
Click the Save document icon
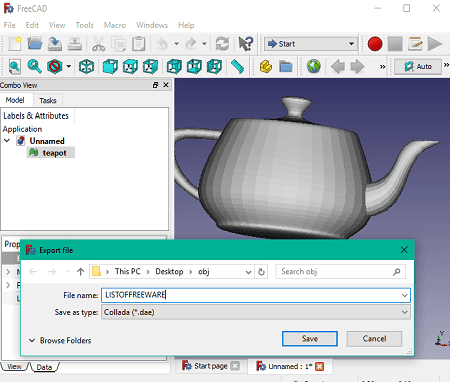pos(55,44)
